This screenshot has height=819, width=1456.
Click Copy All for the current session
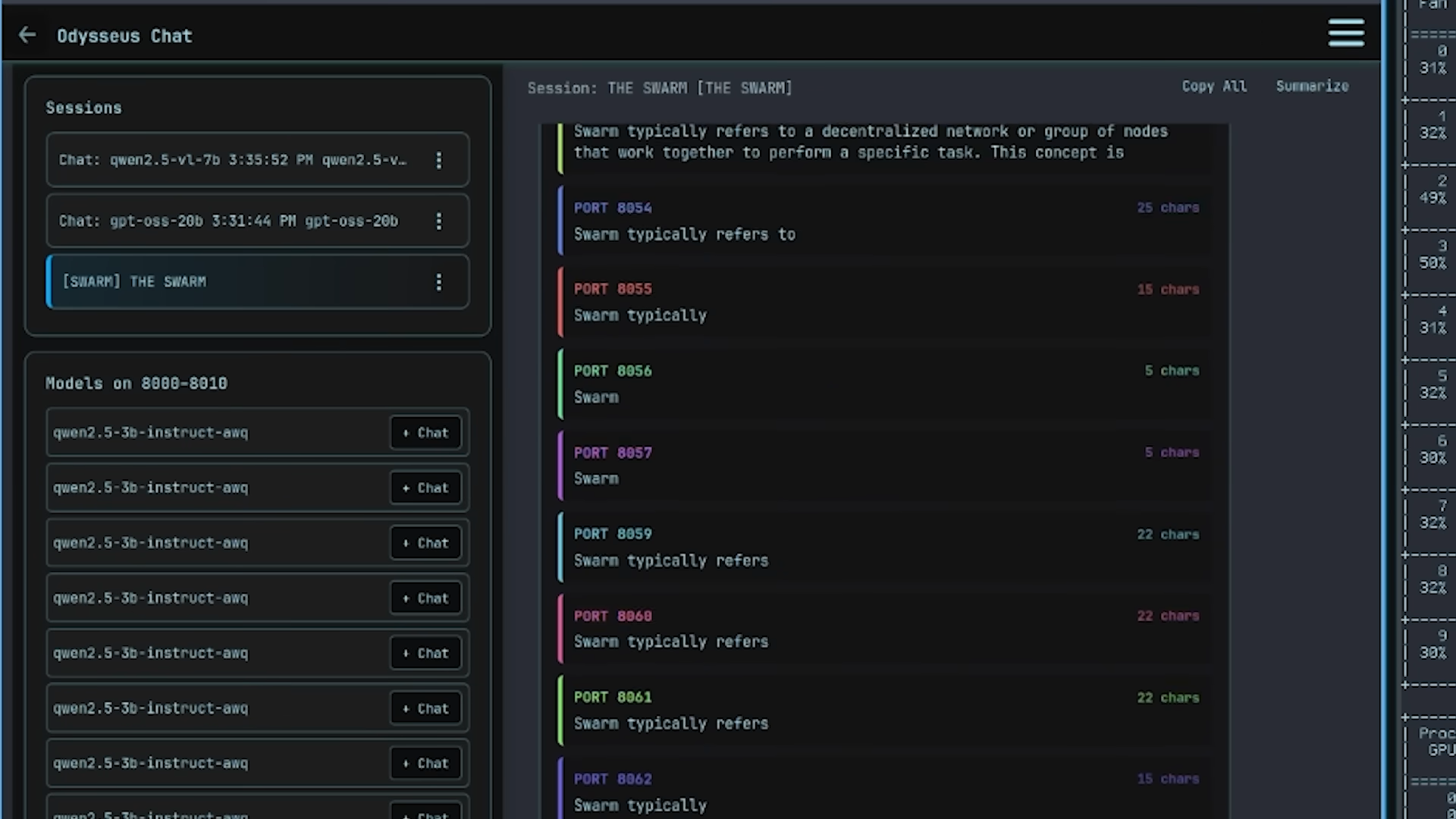pyautogui.click(x=1213, y=86)
